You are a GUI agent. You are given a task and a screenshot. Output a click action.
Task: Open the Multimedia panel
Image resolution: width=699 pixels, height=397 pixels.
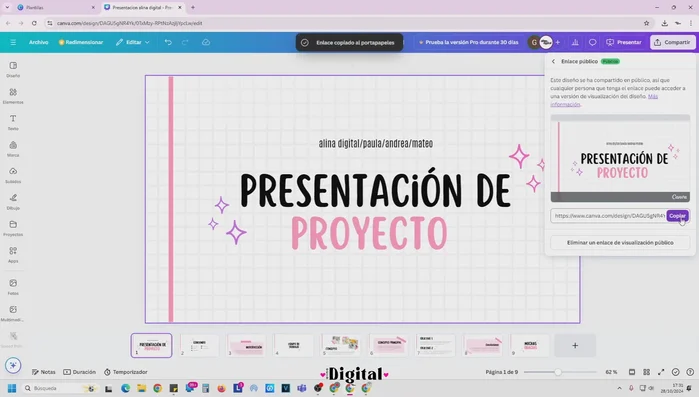tap(13, 313)
